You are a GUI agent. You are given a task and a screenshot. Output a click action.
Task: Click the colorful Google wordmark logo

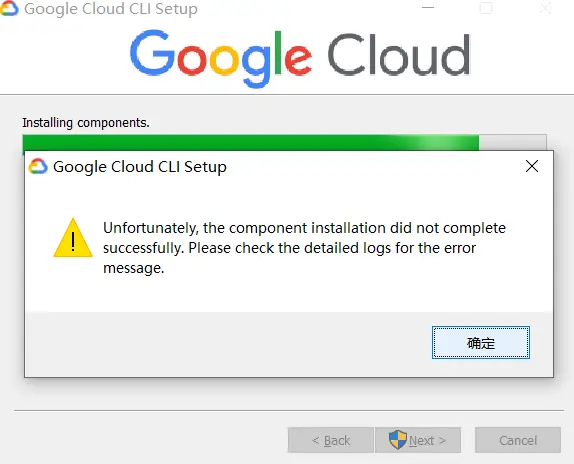click(x=221, y=59)
